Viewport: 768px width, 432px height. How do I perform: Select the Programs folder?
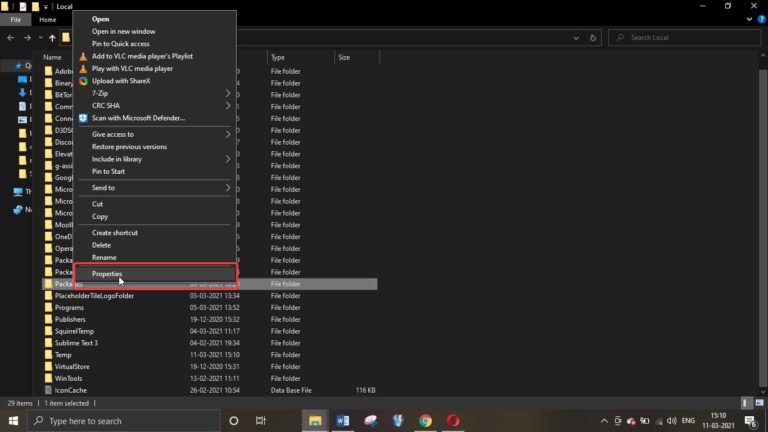coord(69,308)
